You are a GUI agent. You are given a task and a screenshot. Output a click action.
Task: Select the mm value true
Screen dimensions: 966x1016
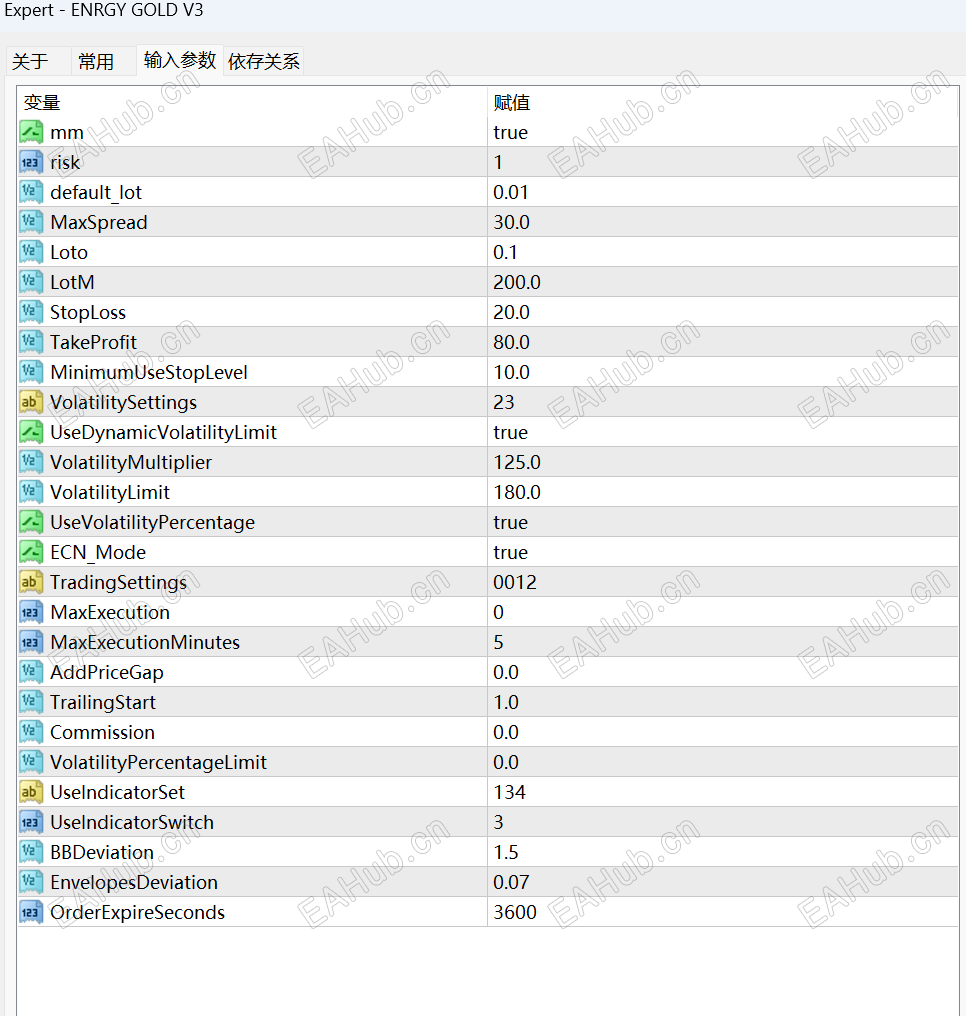[x=511, y=132]
